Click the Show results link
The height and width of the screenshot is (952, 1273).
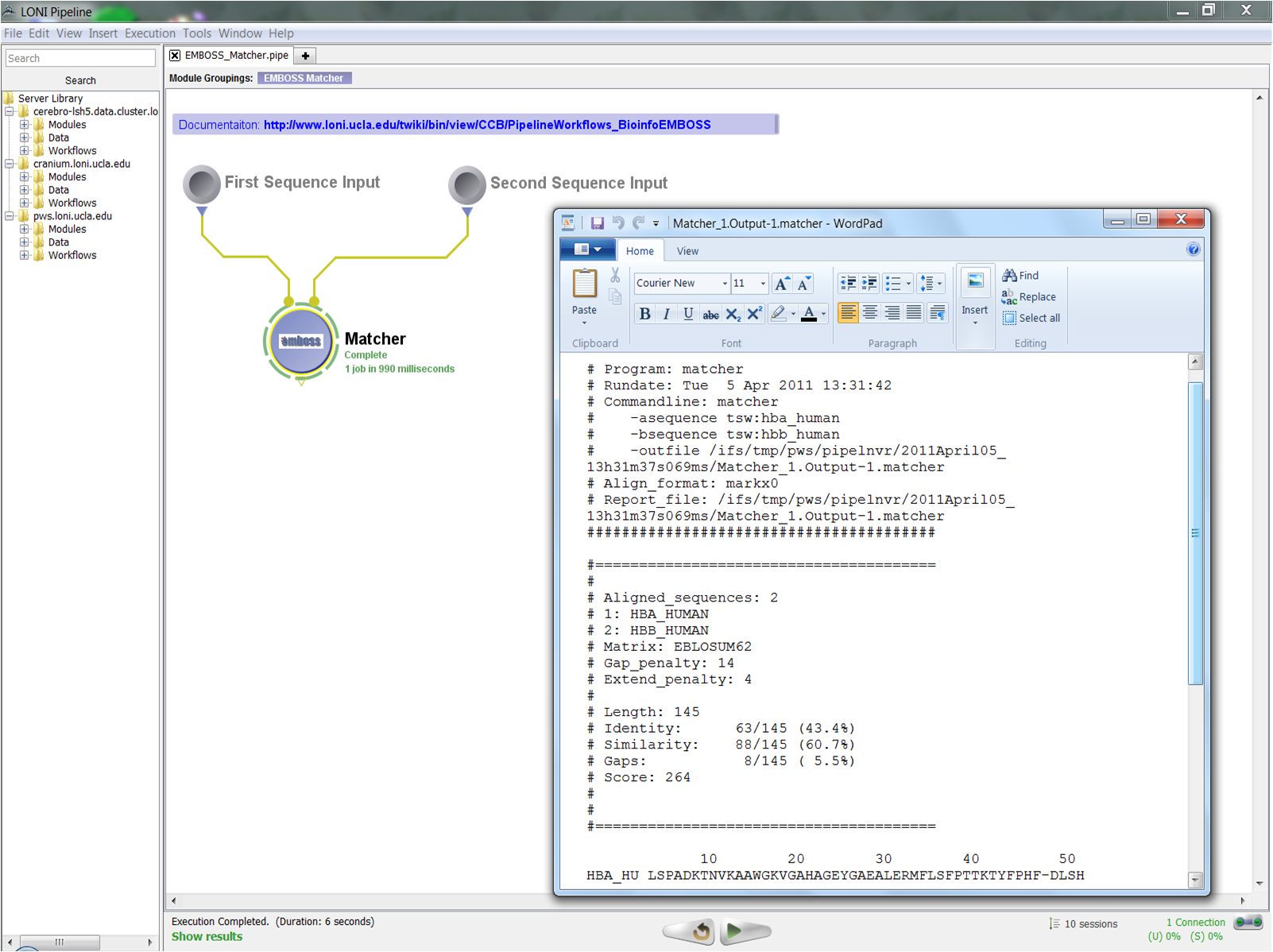point(207,937)
